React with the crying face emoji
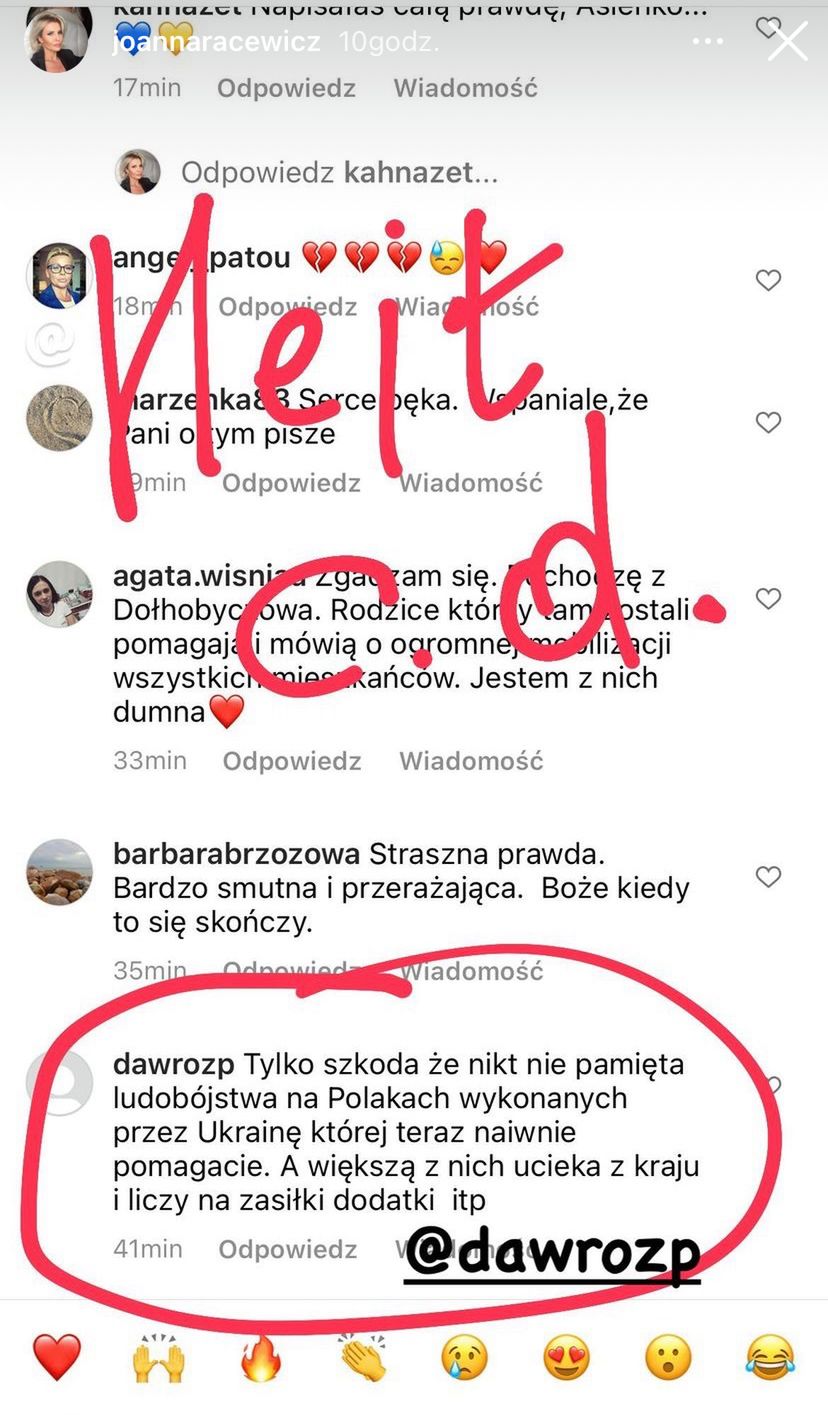 click(465, 1358)
